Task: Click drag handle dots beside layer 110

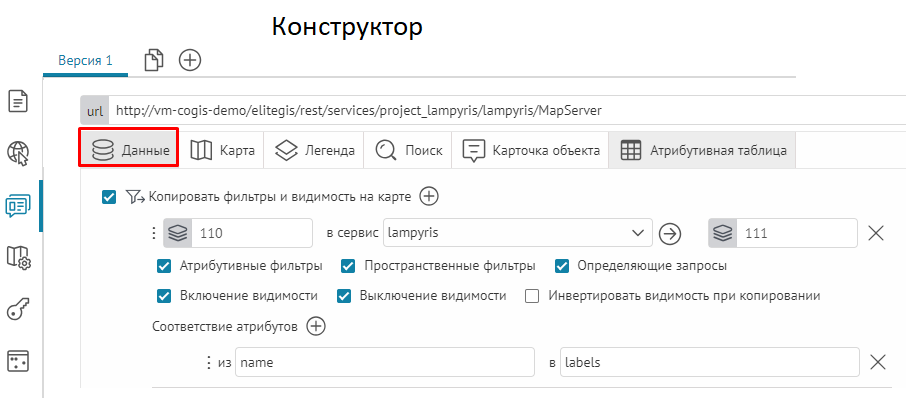Action: 154,233
